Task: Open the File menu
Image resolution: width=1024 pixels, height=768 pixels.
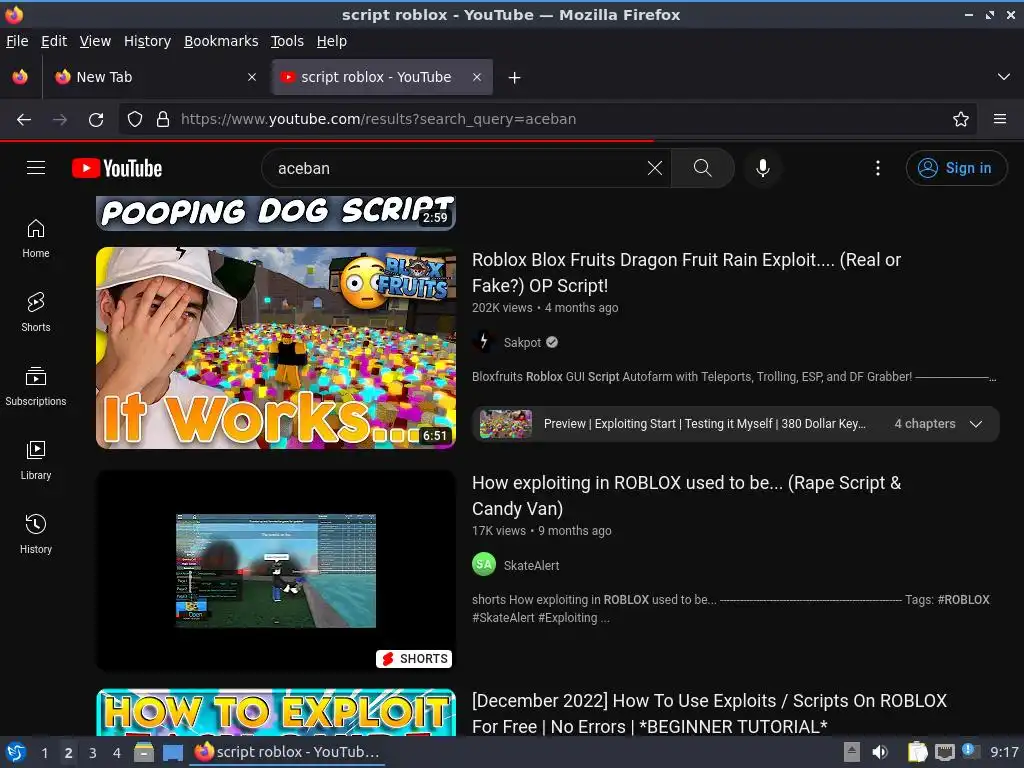Action: (17, 41)
